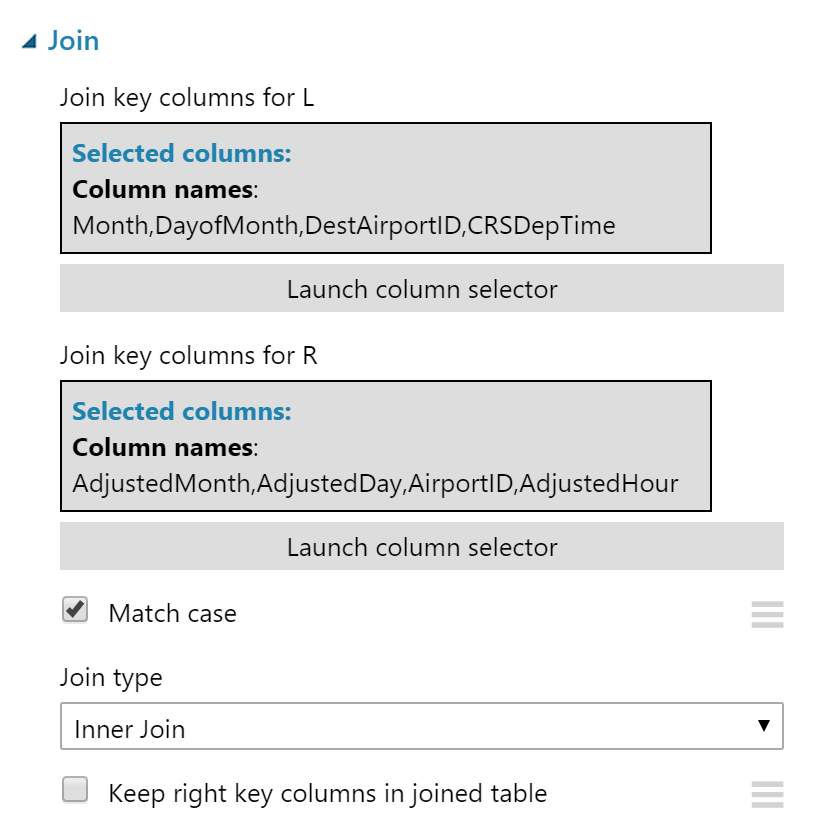
Task: Click the Join key columns for R label
Action: (x=188, y=355)
